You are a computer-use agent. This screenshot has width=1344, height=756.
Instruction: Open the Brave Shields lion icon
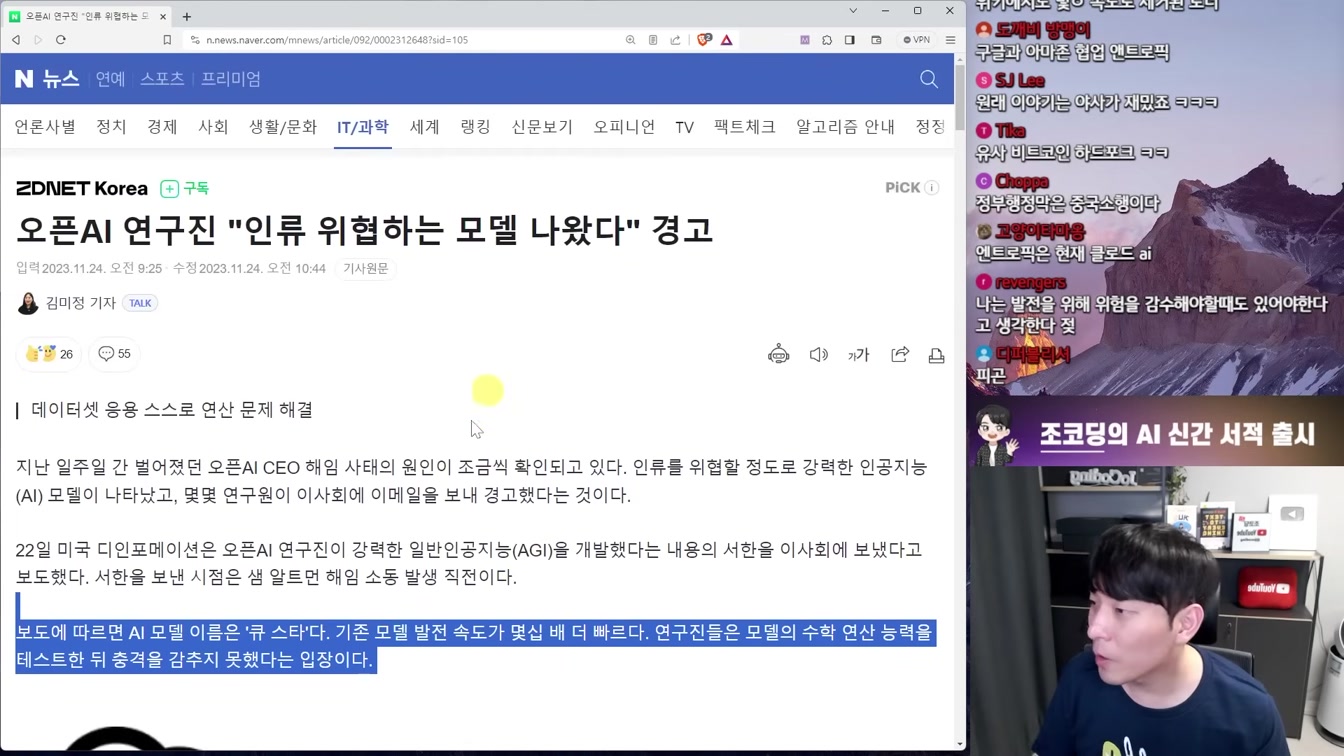tap(704, 40)
